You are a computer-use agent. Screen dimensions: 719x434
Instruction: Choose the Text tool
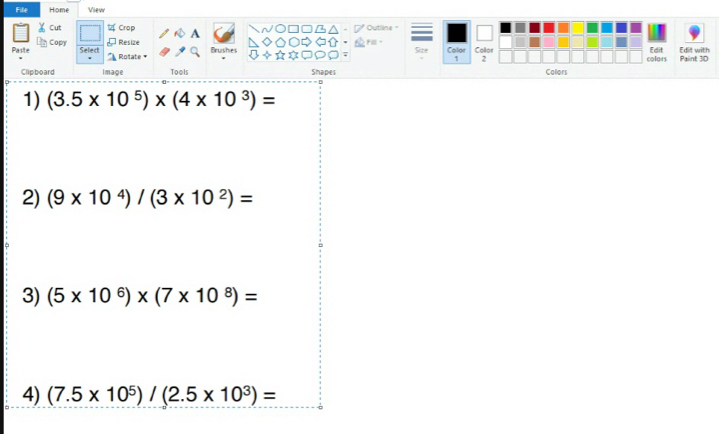[195, 33]
